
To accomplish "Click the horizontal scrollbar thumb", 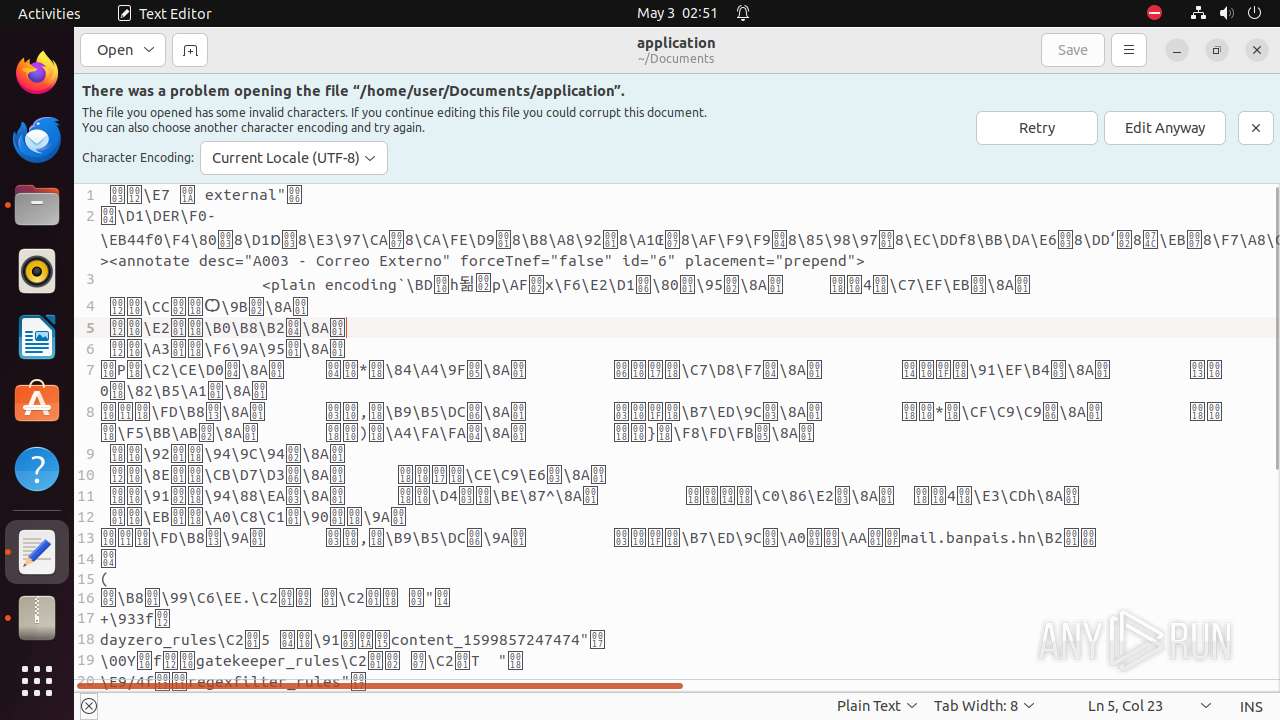I will click(x=380, y=686).
